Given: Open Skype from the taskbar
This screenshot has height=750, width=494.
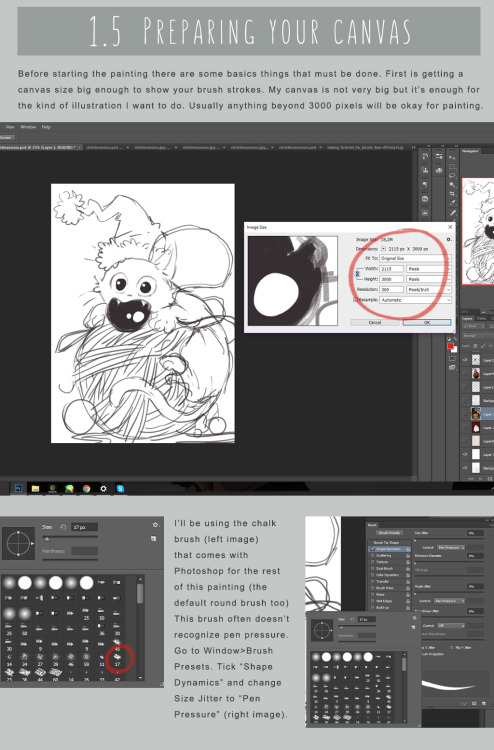Looking at the screenshot, I should pyautogui.click(x=120, y=488).
